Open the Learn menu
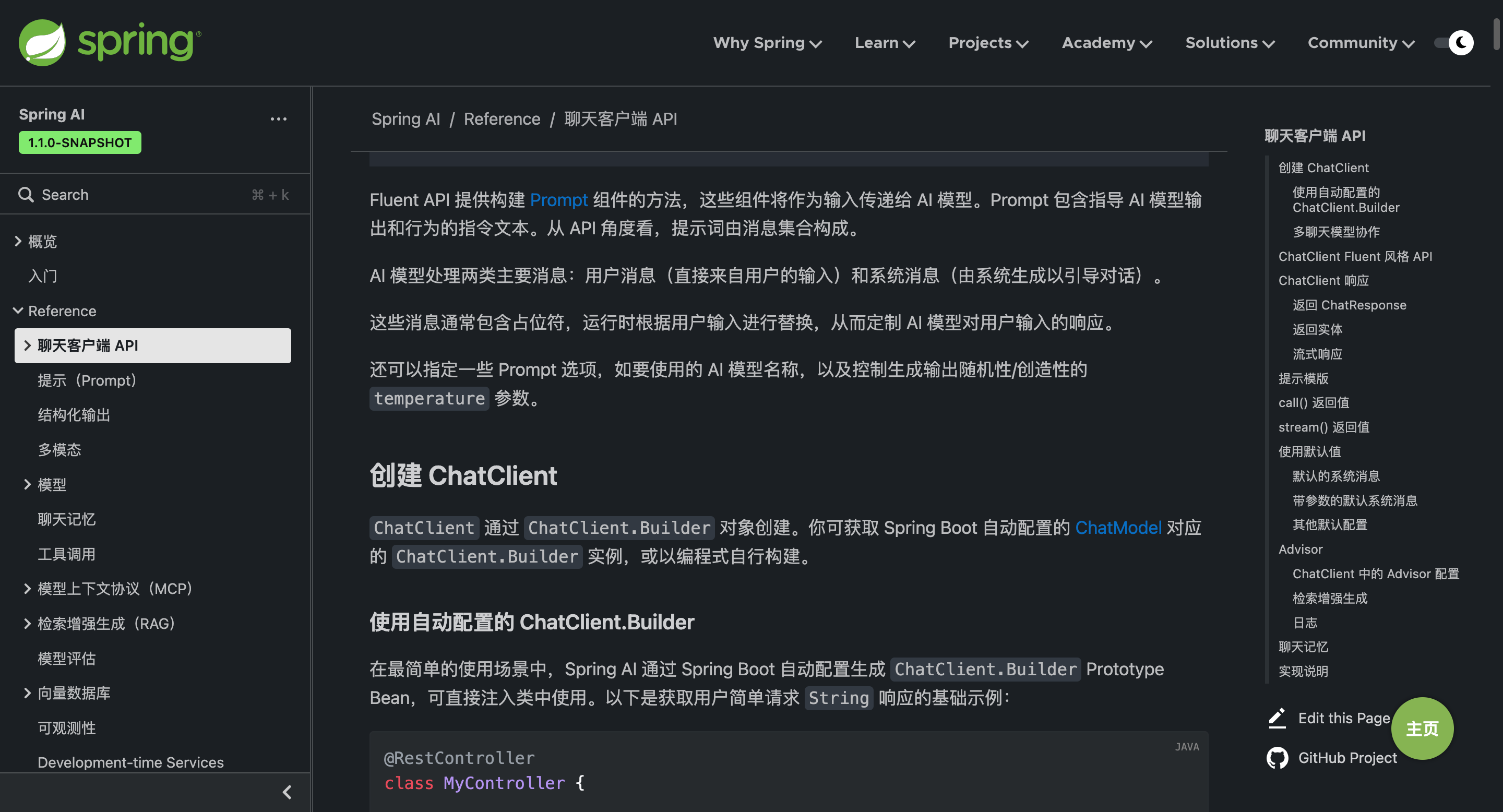This screenshot has width=1503, height=812. [885, 43]
